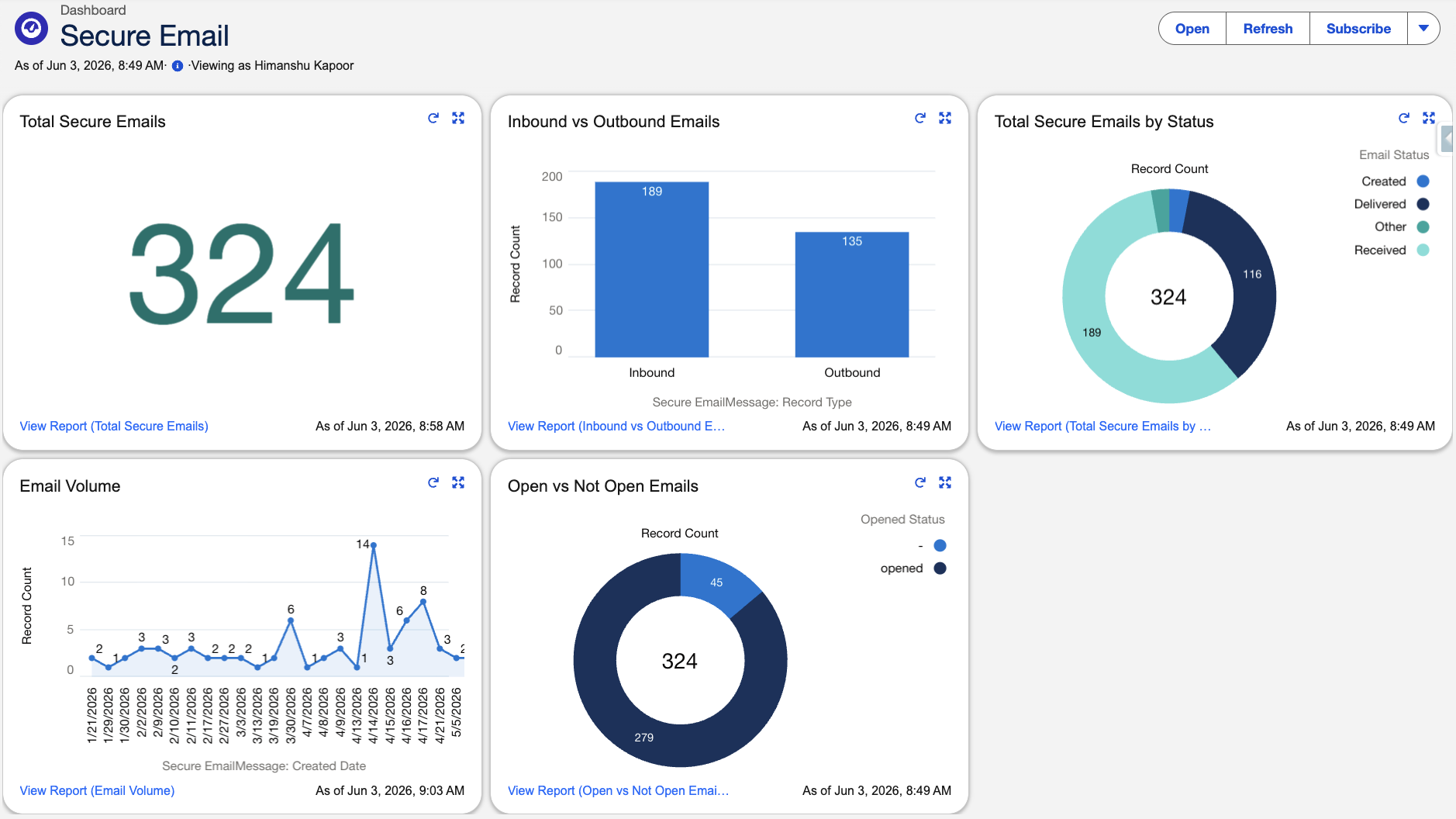This screenshot has width=1456, height=819.
Task: Open View Report (Total Secure Emails by … link
Action: [x=1102, y=426]
